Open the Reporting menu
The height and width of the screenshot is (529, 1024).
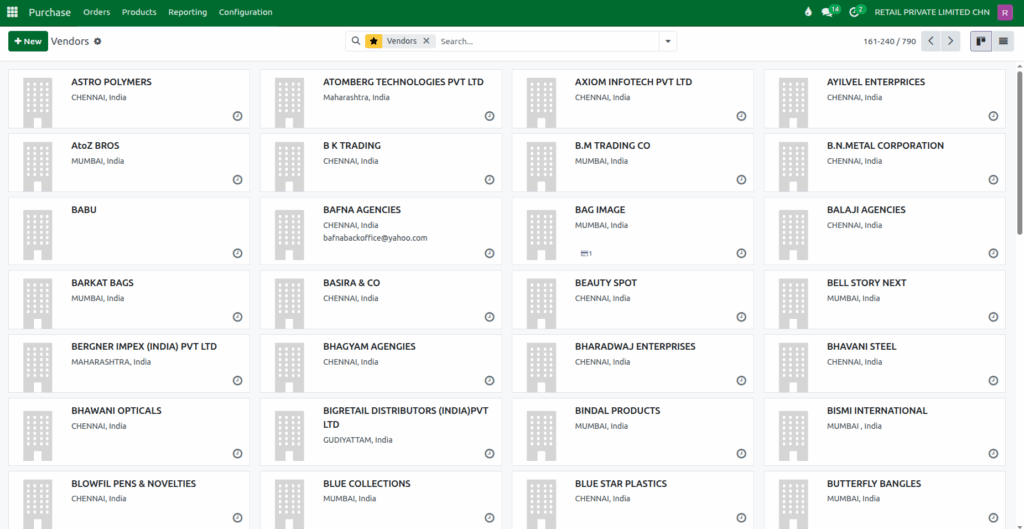coord(187,12)
